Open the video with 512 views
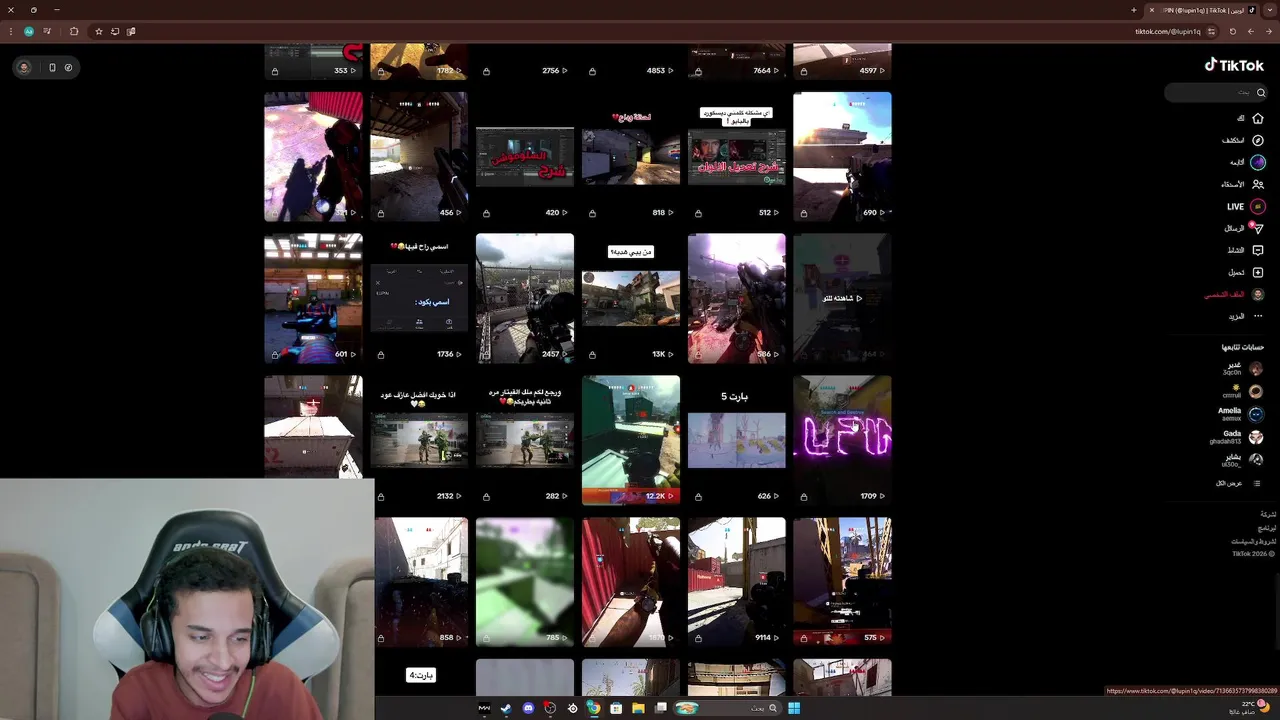 tap(737, 156)
